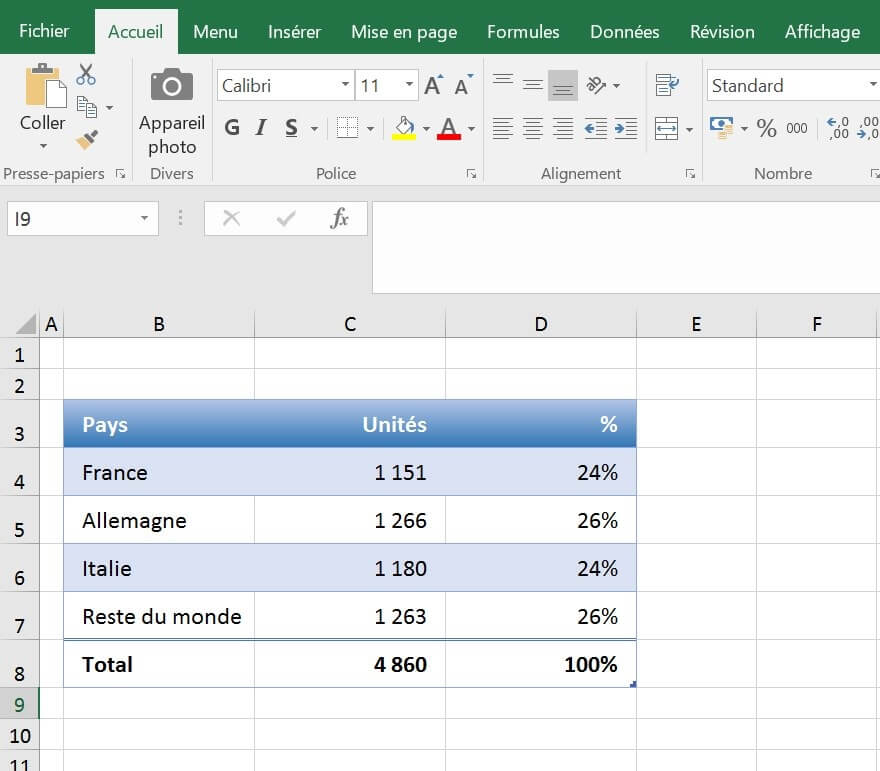Click in the formula bar input
880x771 pixels.
click(x=626, y=247)
